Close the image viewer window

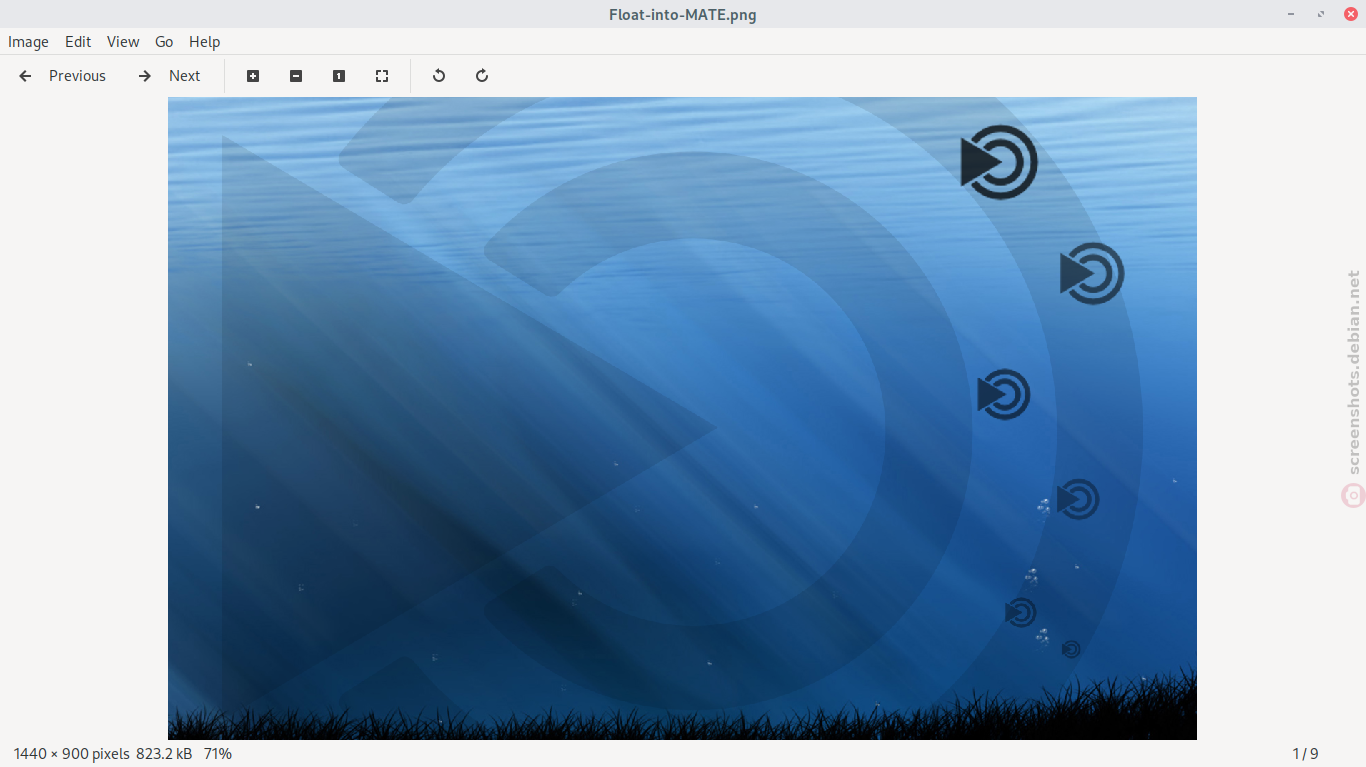point(1350,14)
